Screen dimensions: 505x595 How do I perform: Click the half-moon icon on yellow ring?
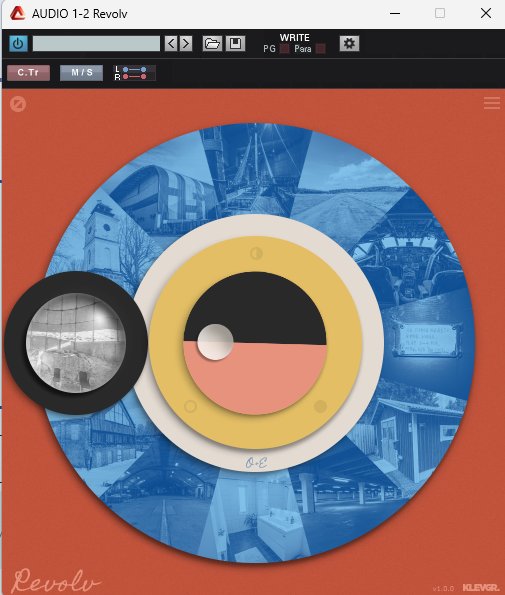click(x=256, y=253)
